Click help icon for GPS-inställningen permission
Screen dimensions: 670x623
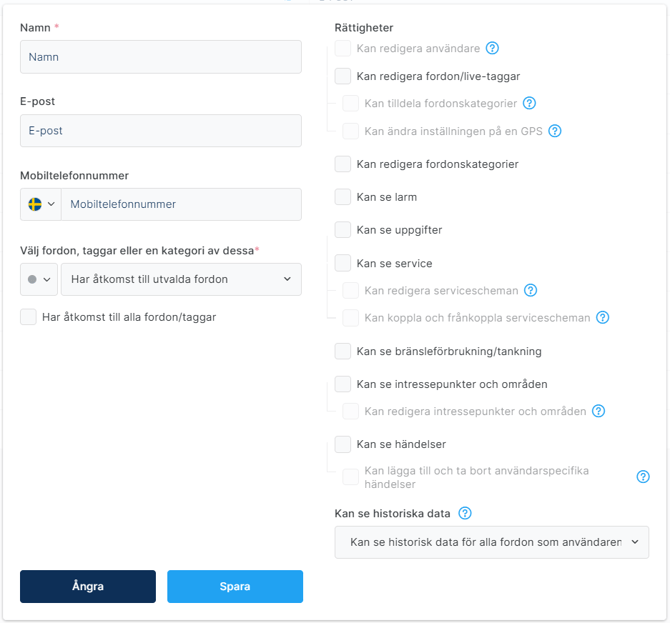(555, 131)
